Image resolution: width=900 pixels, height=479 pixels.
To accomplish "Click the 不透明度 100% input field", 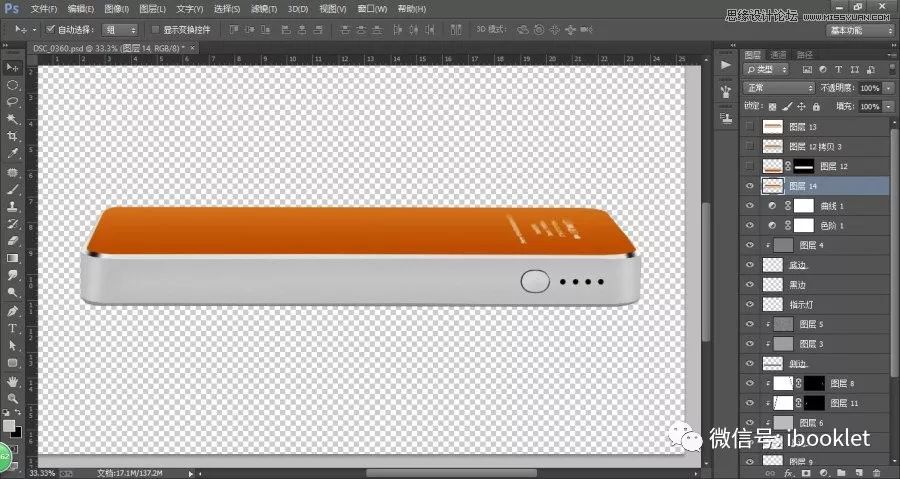I will (x=870, y=88).
